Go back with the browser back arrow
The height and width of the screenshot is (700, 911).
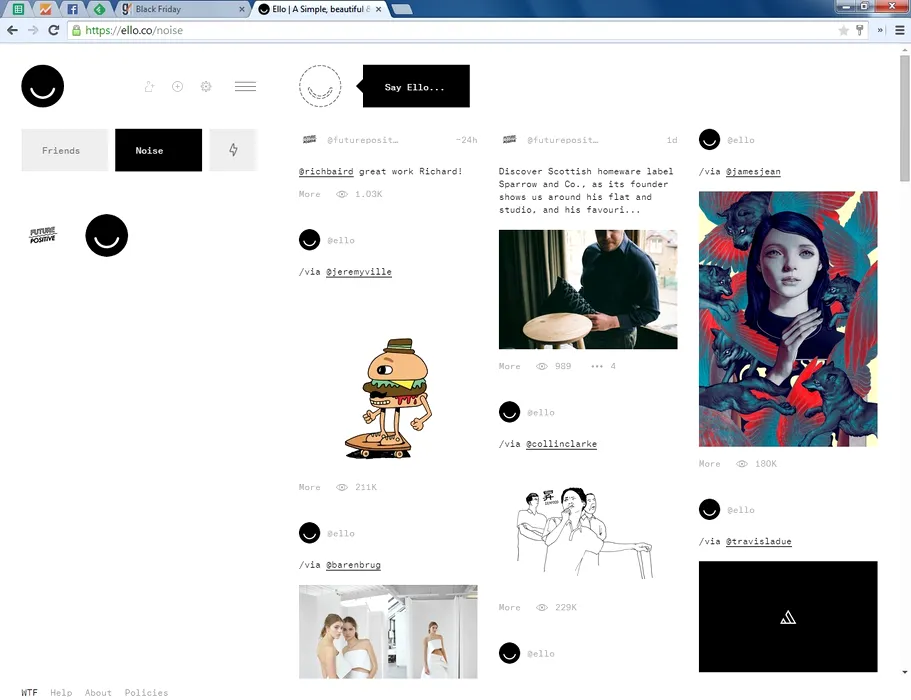click(x=12, y=30)
